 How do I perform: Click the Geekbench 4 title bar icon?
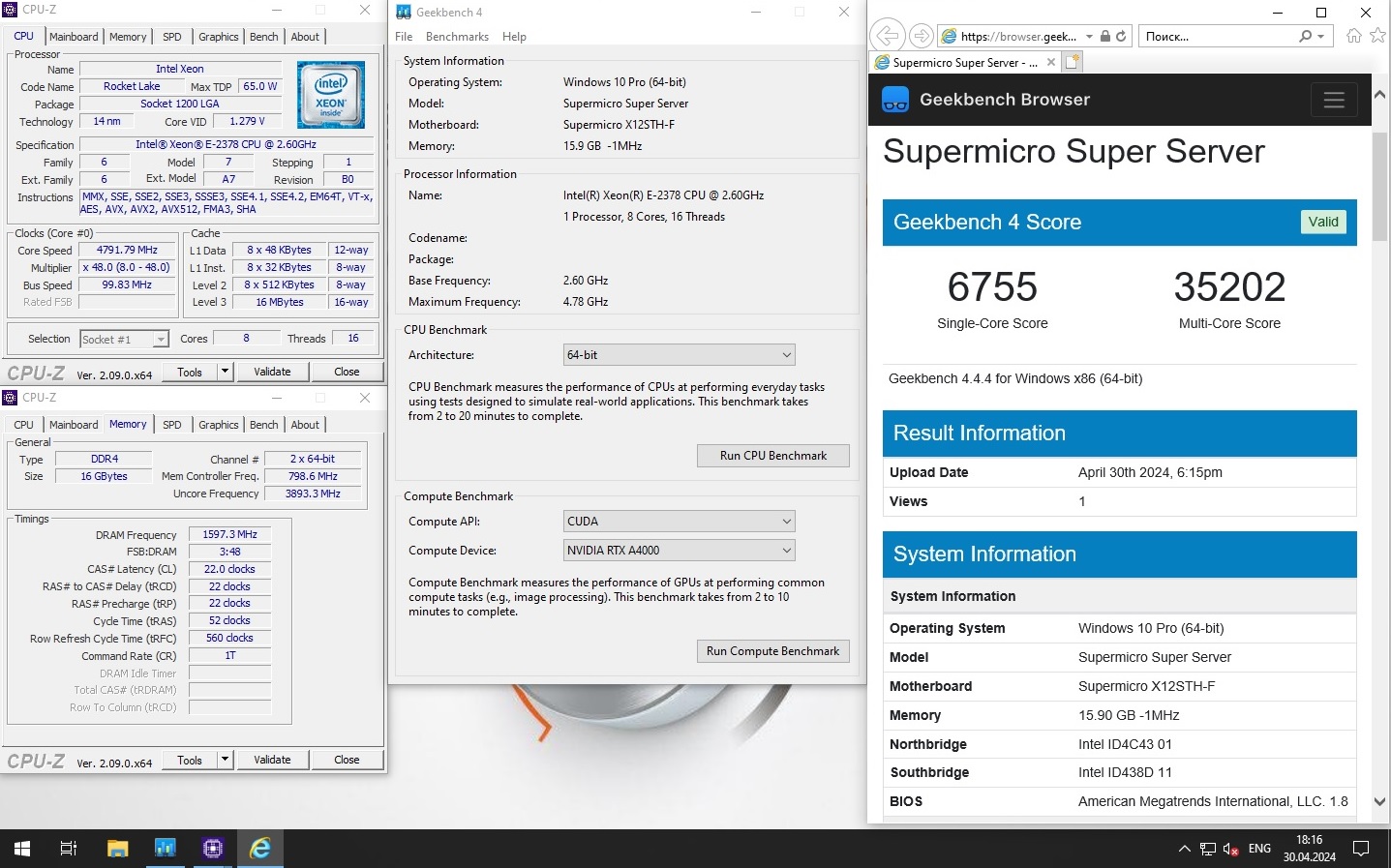404,13
